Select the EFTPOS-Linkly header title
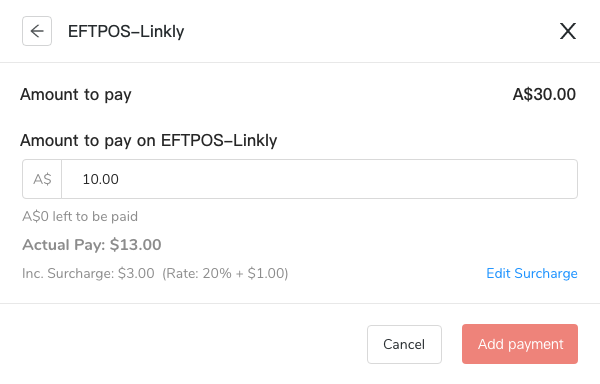Viewport: 600px width, 384px height. 126,31
